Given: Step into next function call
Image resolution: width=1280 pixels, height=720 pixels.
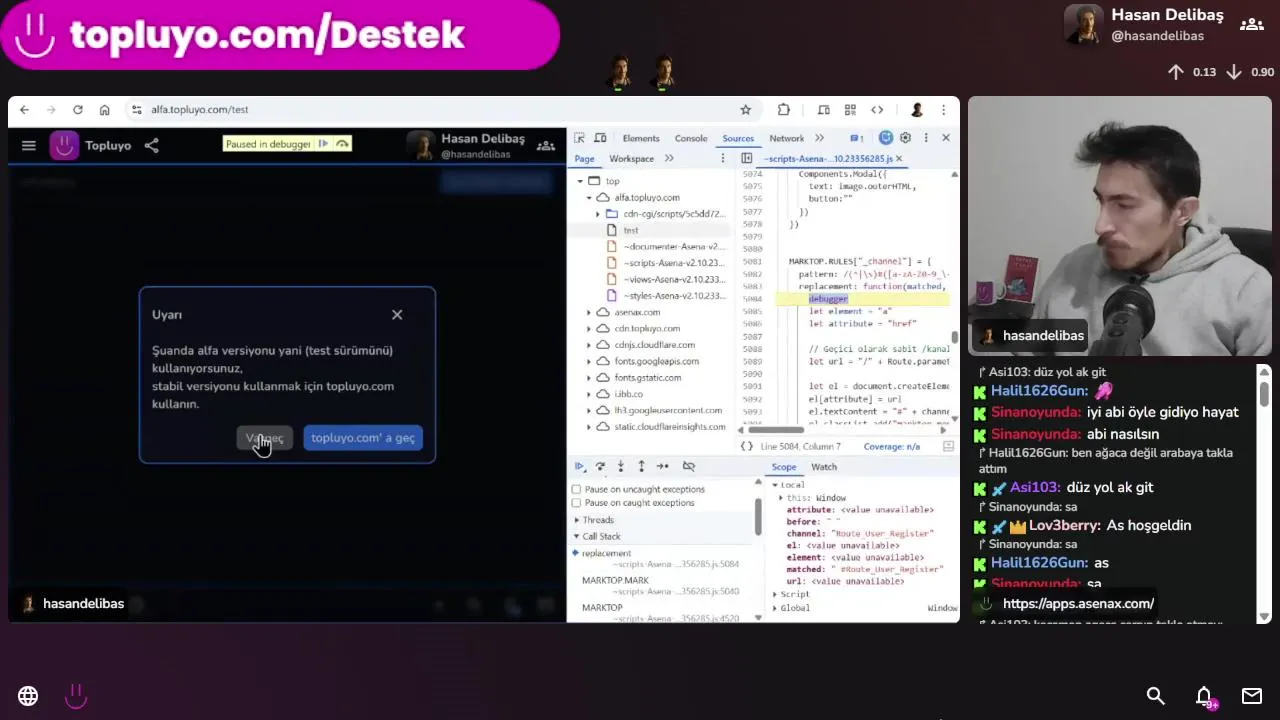Looking at the screenshot, I should [621, 467].
